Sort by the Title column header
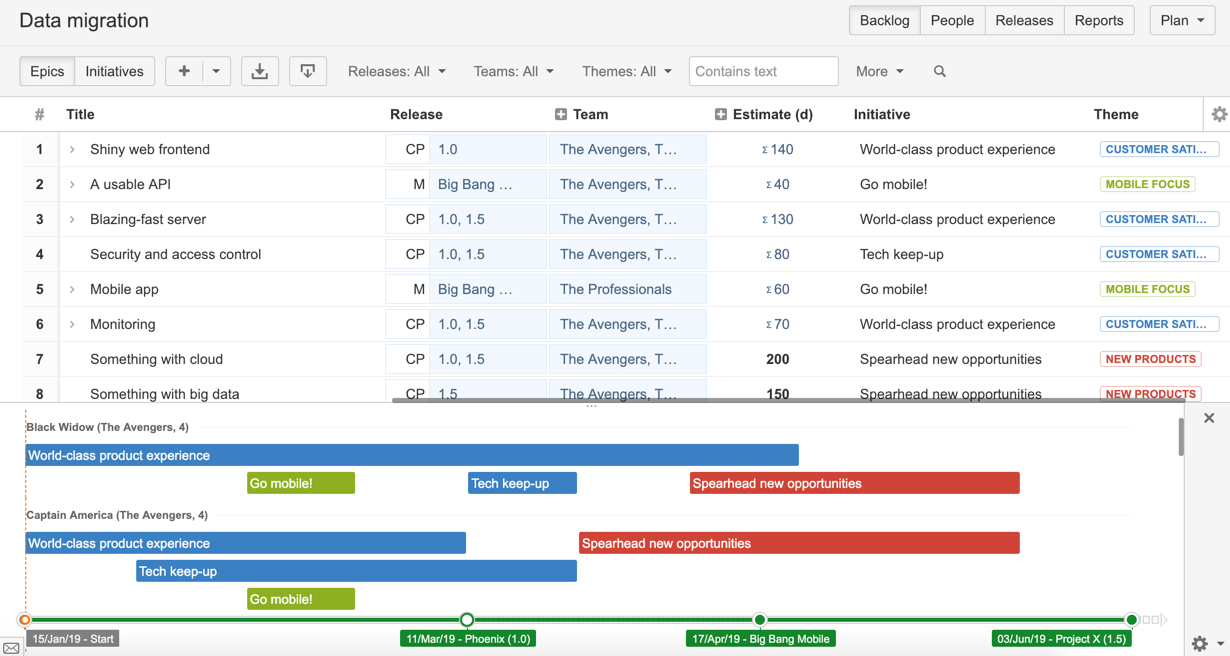The image size is (1230, 656). coord(80,114)
